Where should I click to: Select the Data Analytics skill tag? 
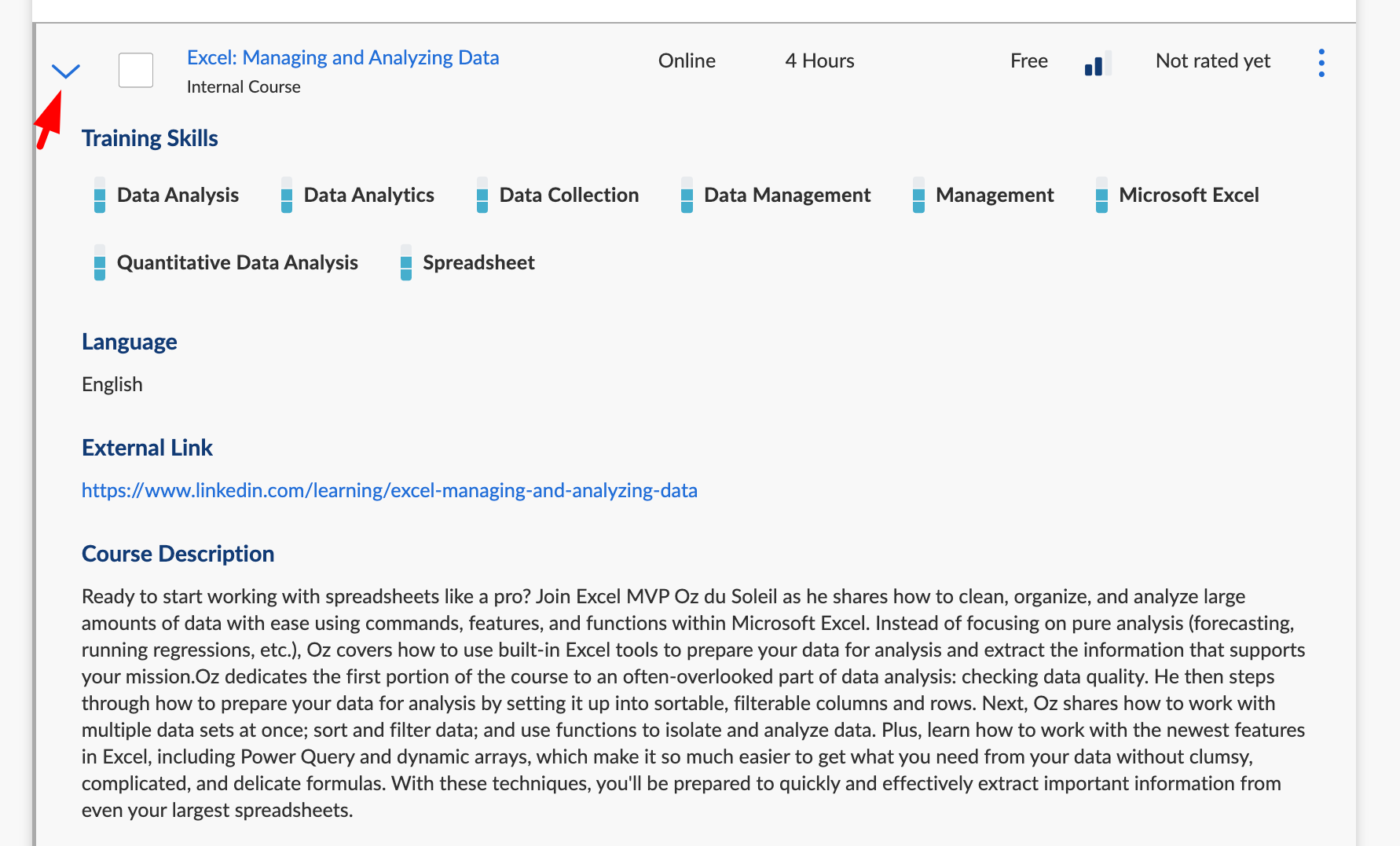pos(369,195)
